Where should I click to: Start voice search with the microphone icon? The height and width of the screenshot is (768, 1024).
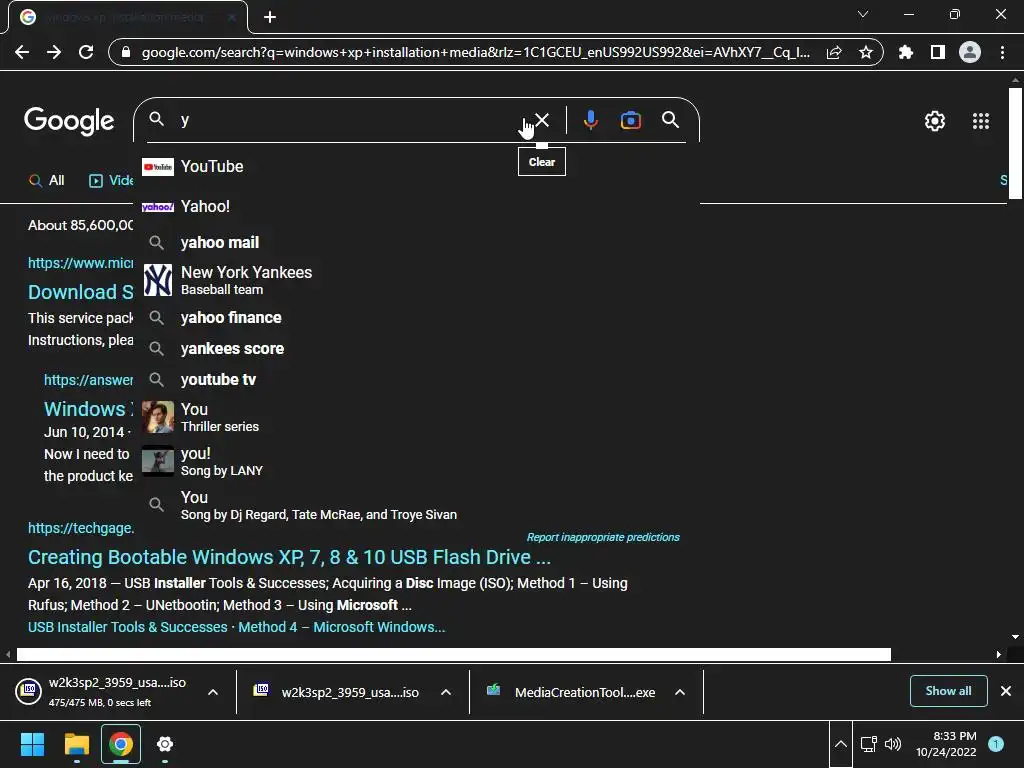pos(590,120)
